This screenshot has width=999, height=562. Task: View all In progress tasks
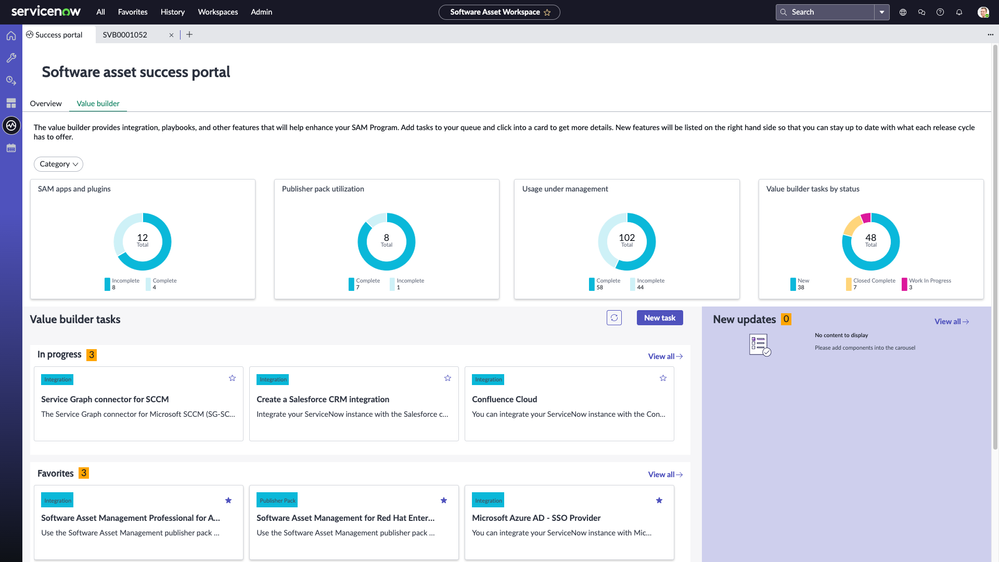[665, 356]
